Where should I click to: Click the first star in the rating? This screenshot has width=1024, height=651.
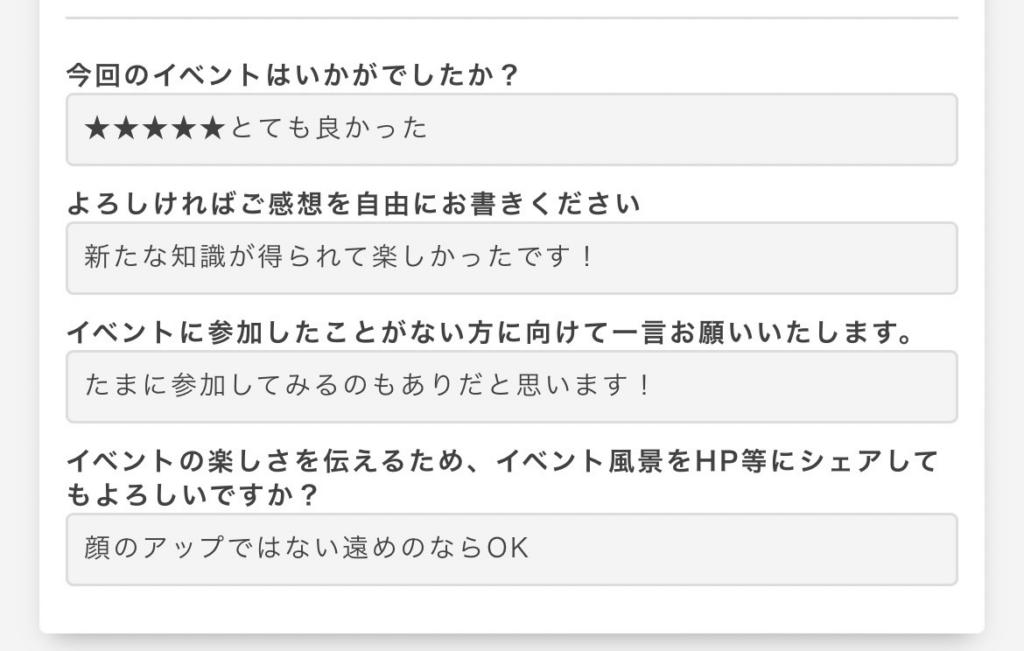[x=97, y=128]
